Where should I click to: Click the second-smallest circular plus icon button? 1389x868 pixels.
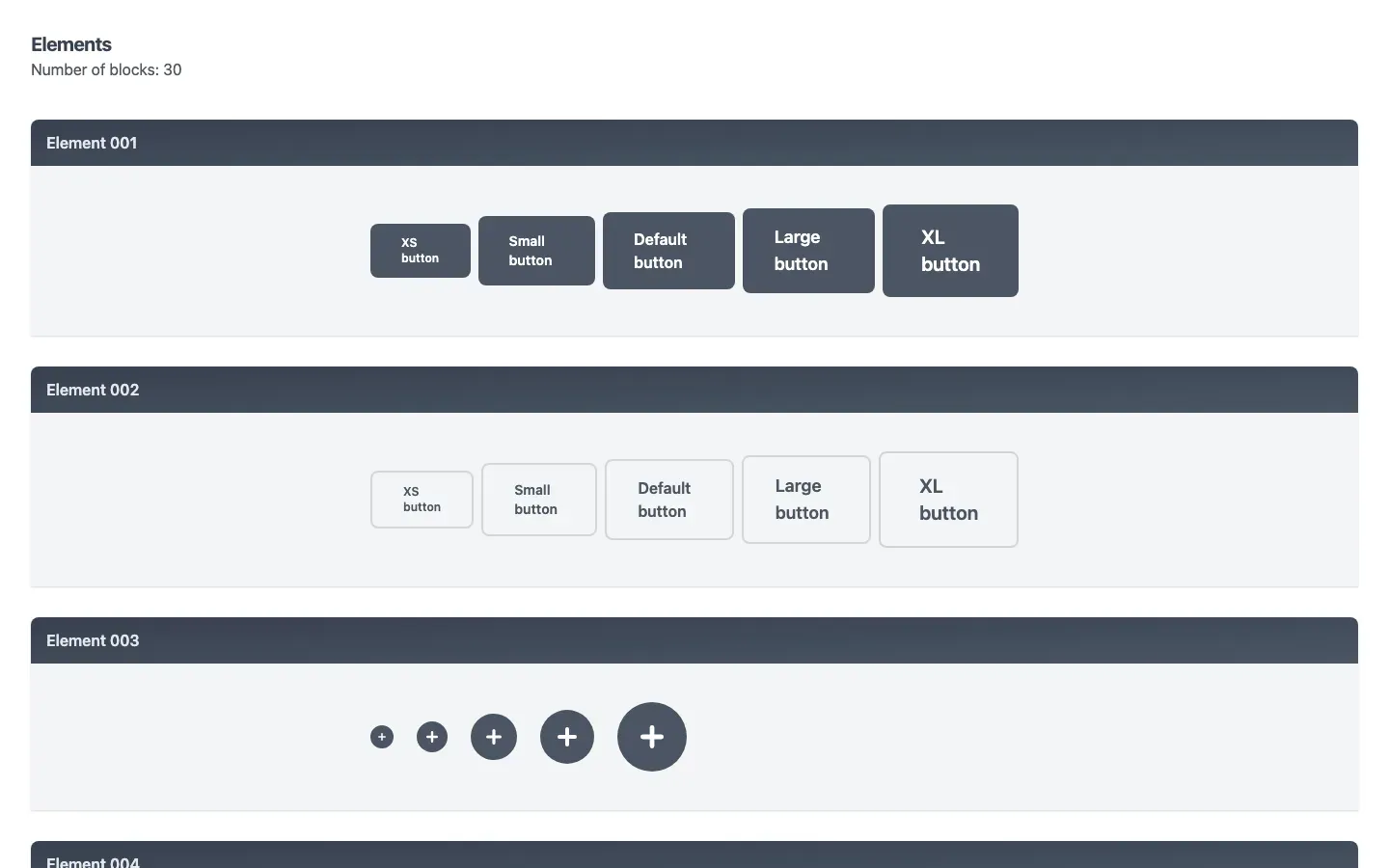pos(432,737)
